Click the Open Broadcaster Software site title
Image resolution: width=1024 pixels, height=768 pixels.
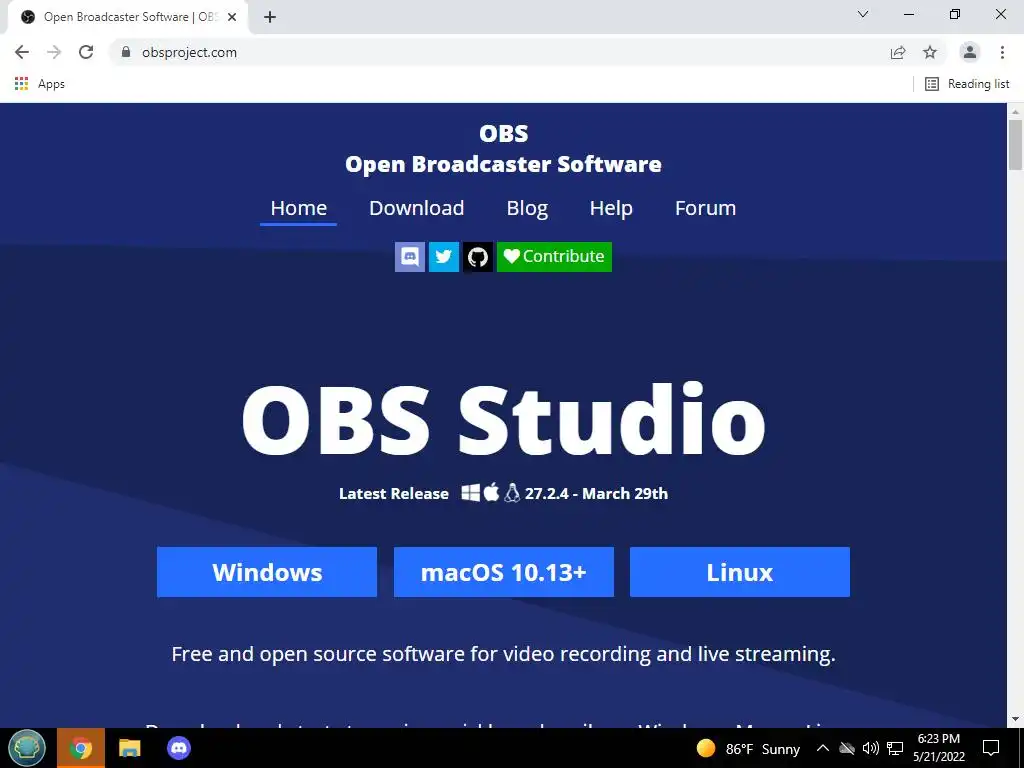(x=504, y=165)
